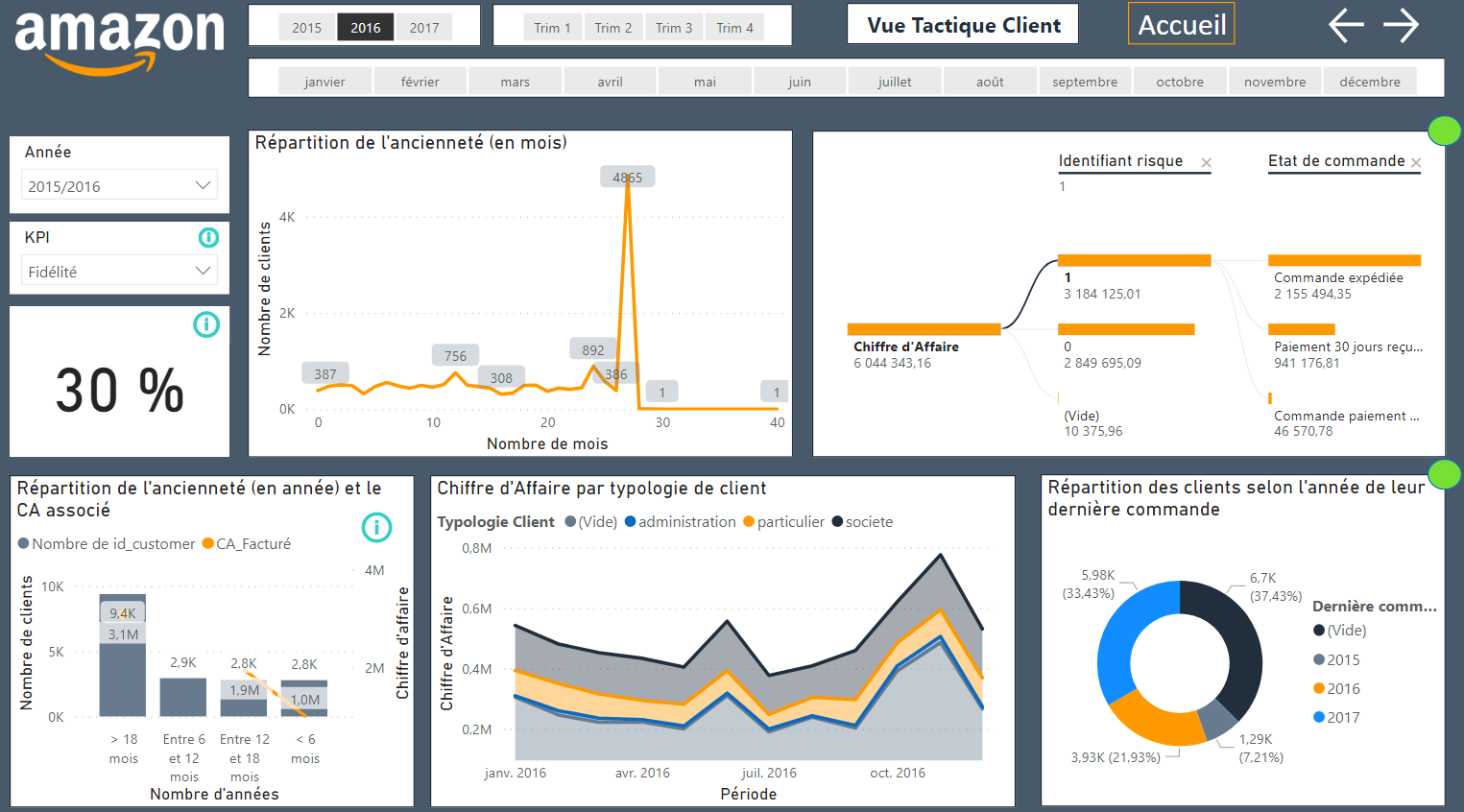Select year 2015 slicer
The width and height of the screenshot is (1464, 812).
[307, 27]
